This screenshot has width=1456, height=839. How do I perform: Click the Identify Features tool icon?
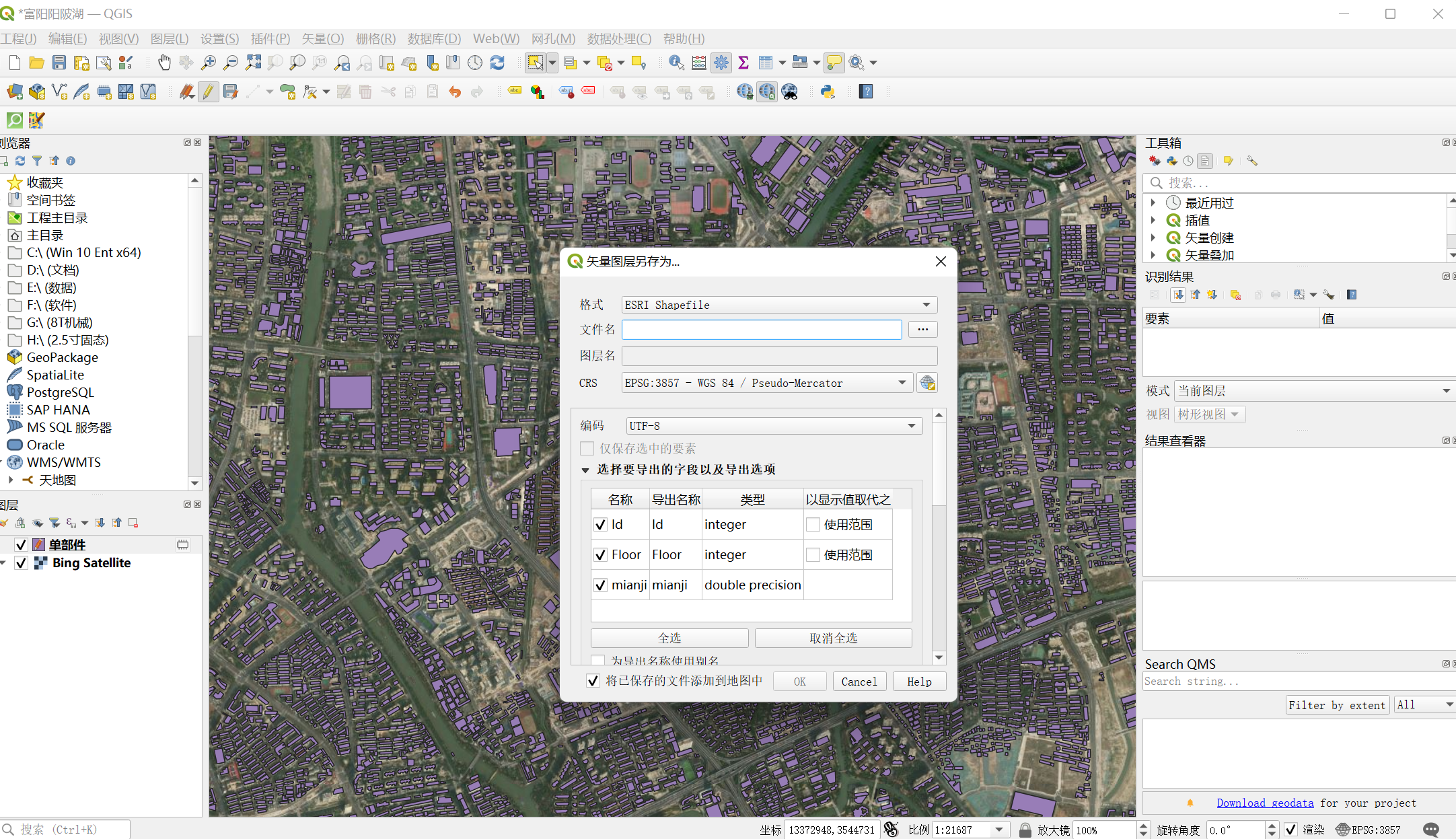[676, 63]
